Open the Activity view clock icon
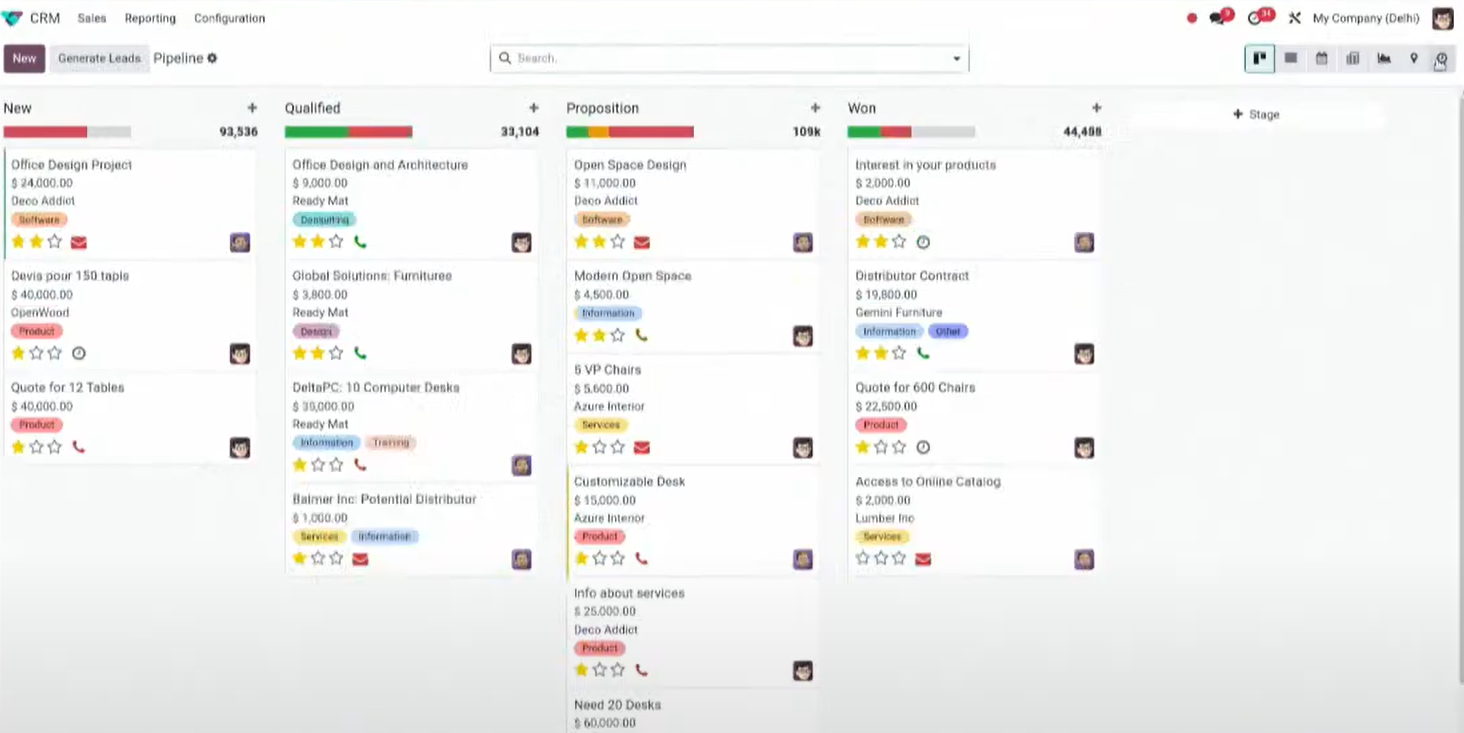1464x733 pixels. (x=1440, y=59)
